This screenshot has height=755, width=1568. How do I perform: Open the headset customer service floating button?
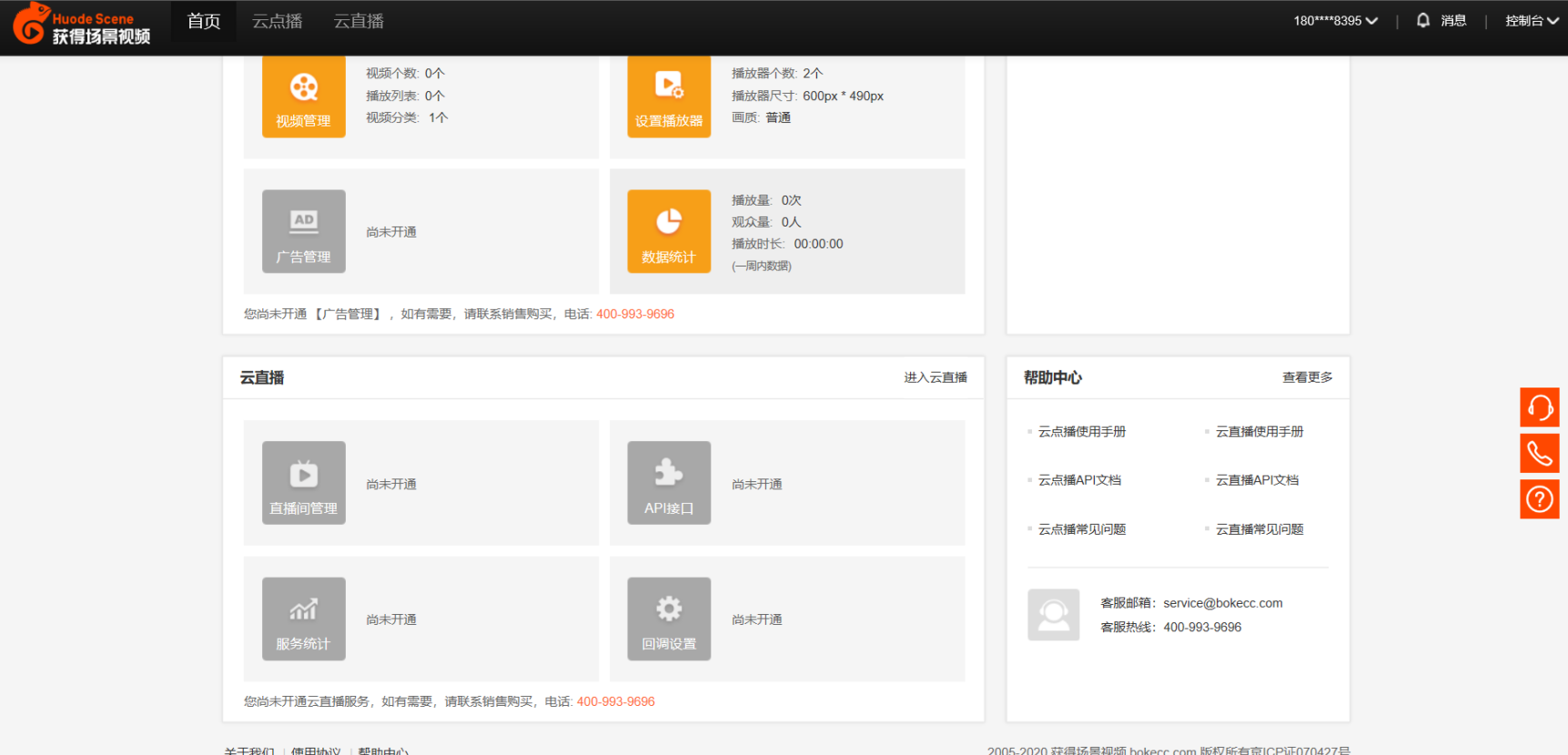(1539, 408)
